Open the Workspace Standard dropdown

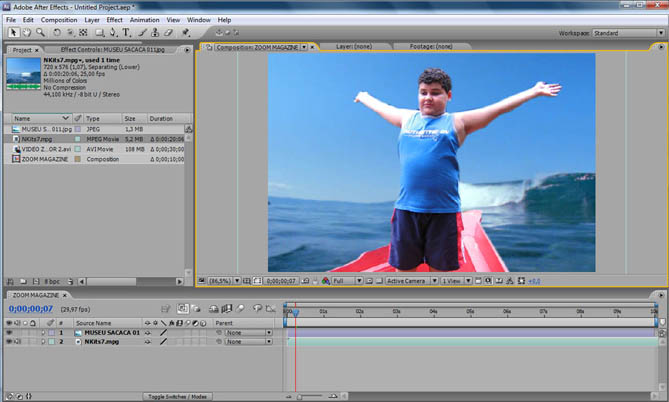[626, 32]
